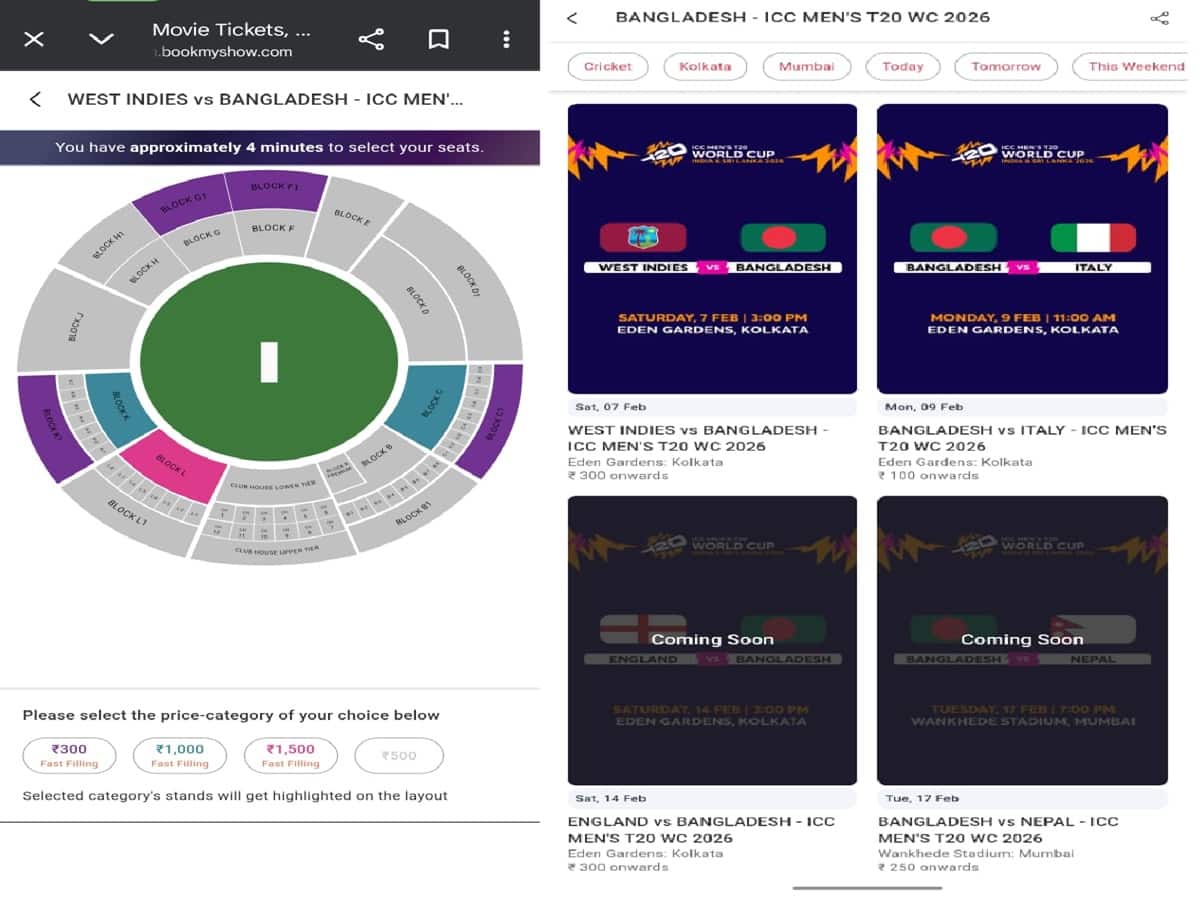Go back from the seat selection page
This screenshot has height=900, width=1200.
click(36, 99)
